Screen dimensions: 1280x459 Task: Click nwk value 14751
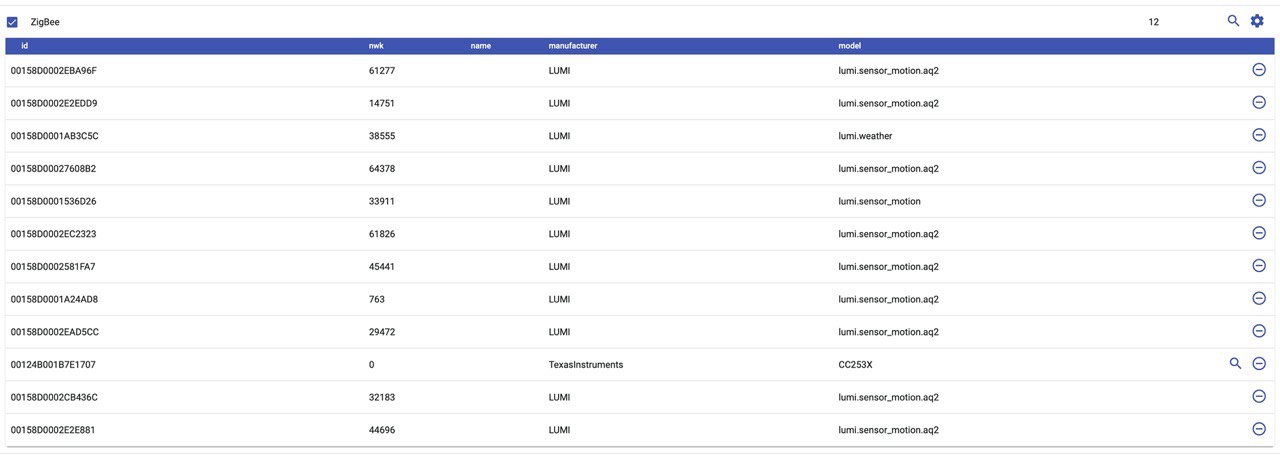[382, 103]
